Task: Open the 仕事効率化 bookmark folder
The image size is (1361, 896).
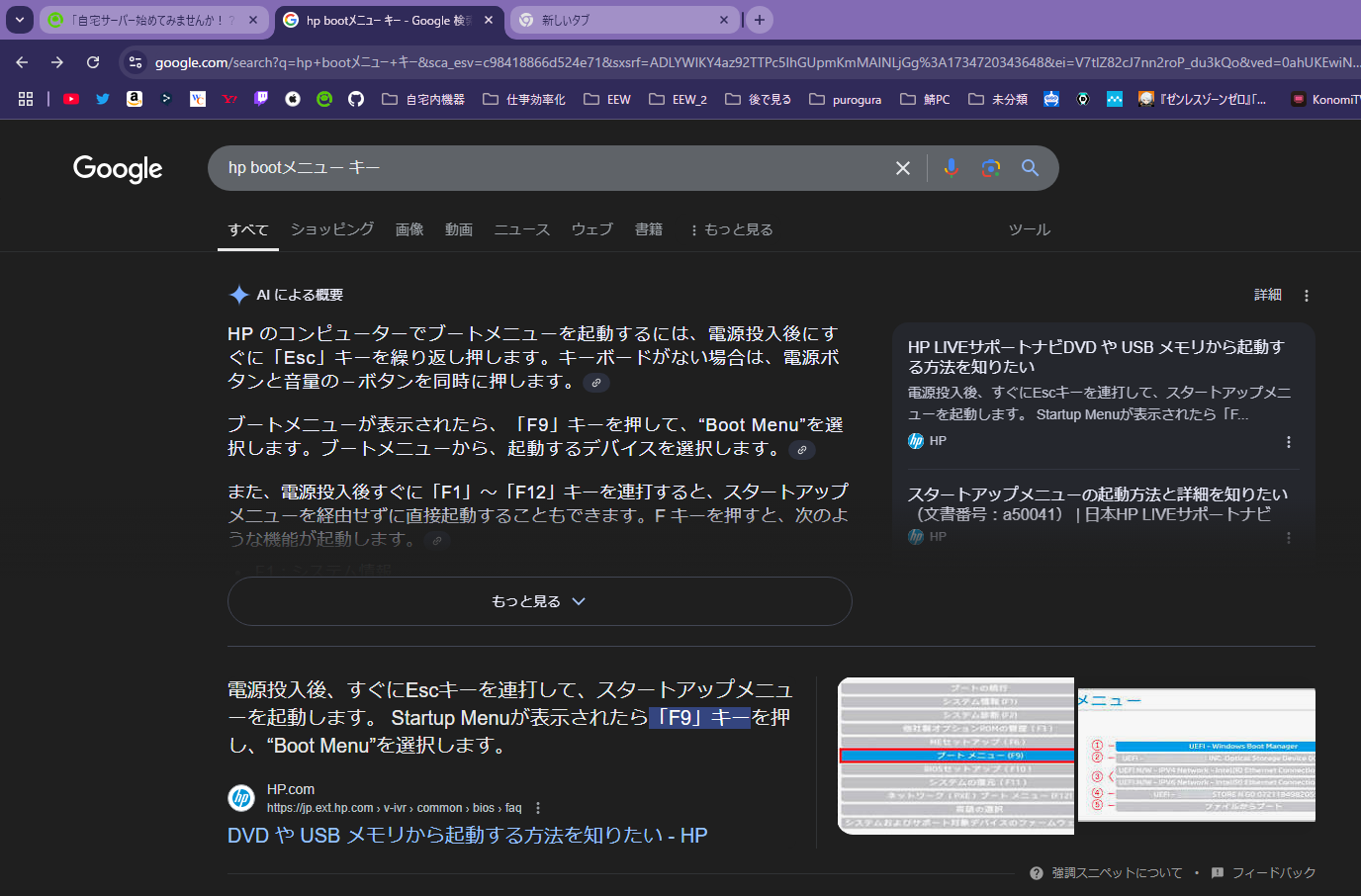Action: click(x=524, y=99)
